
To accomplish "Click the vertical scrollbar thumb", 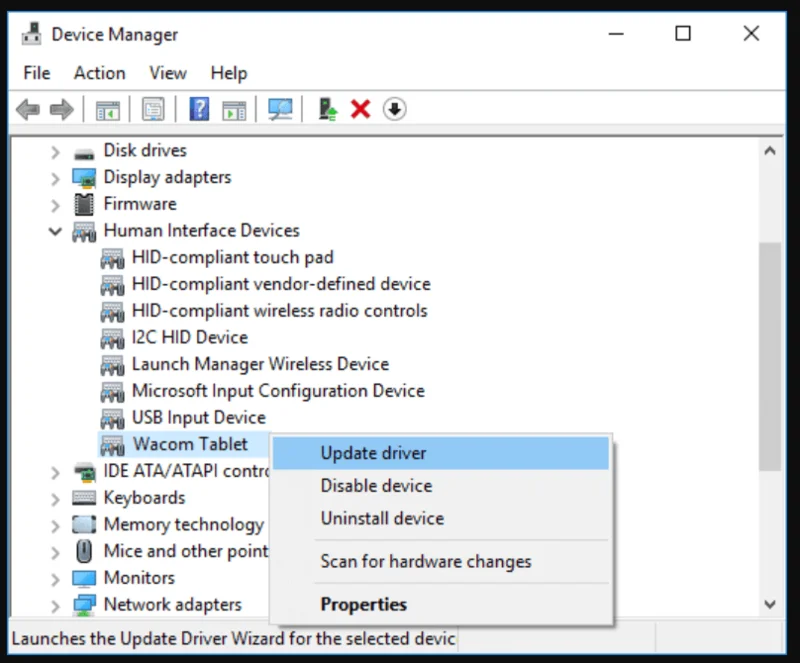I will [x=770, y=356].
